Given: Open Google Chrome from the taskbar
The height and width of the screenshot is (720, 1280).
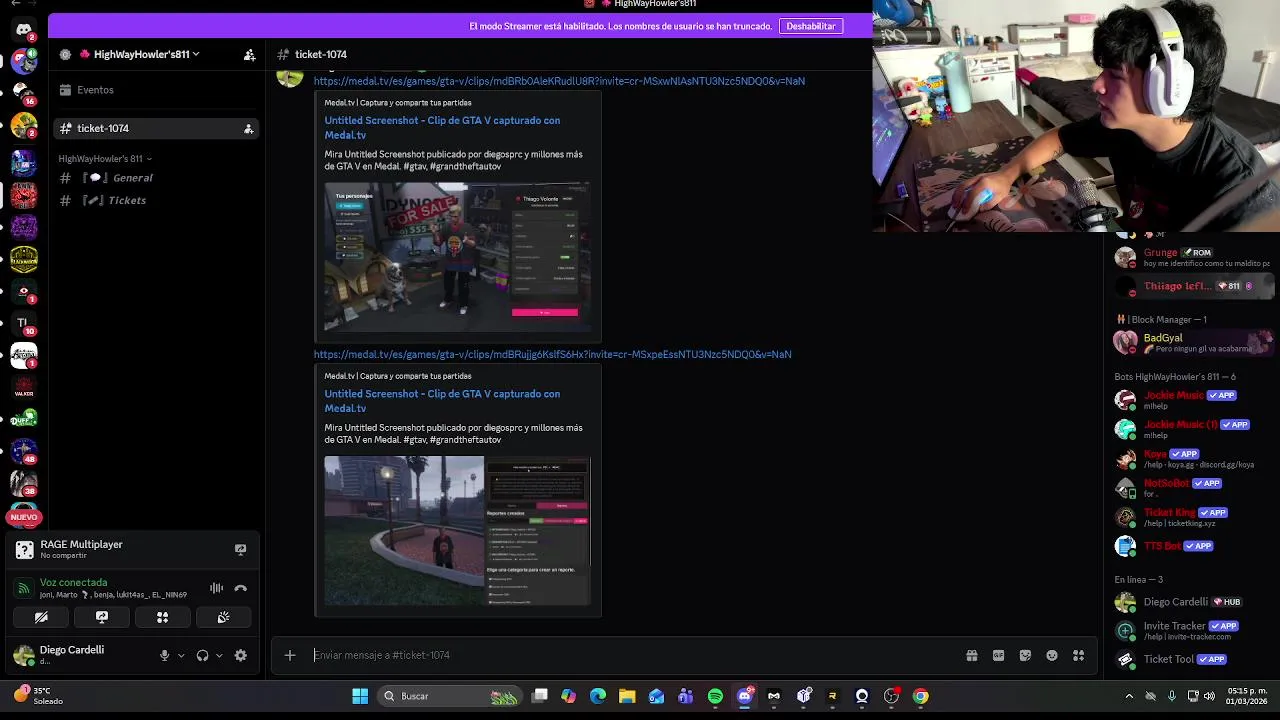Looking at the screenshot, I should (x=920, y=696).
